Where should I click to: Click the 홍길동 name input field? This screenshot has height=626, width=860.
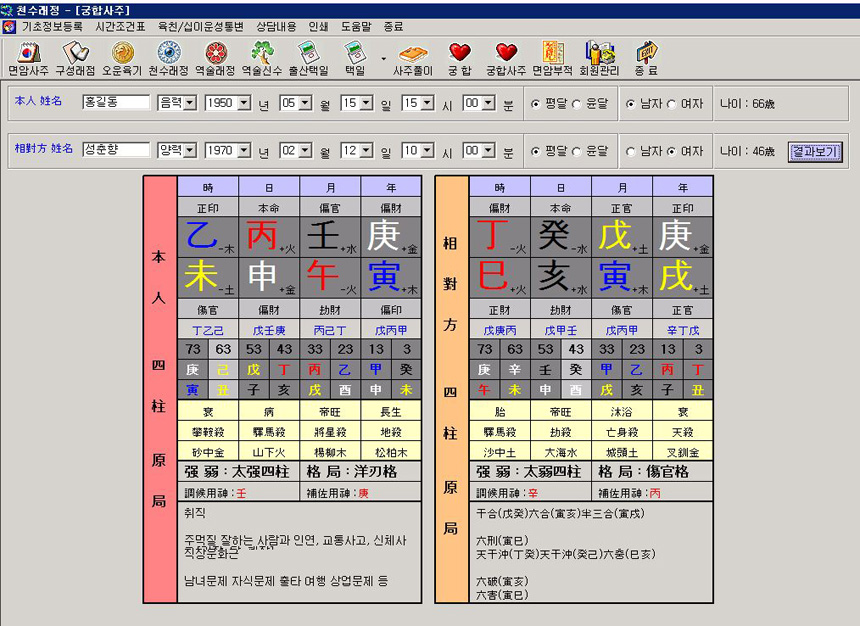coord(116,103)
